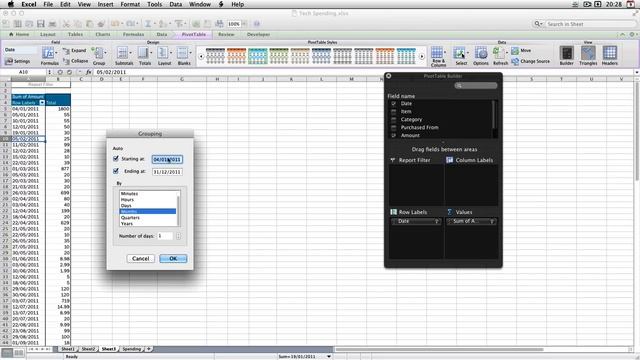Toggle the Triangles view icon
Viewport: 640px width, 360px height.
(588, 53)
